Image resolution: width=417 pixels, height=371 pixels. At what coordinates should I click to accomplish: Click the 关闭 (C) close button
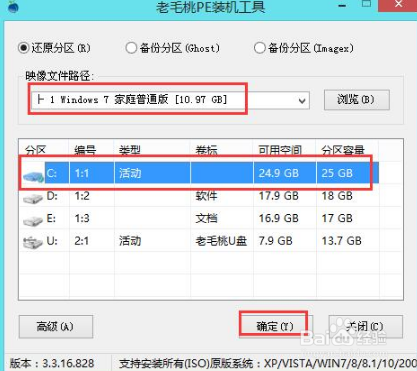click(x=365, y=326)
